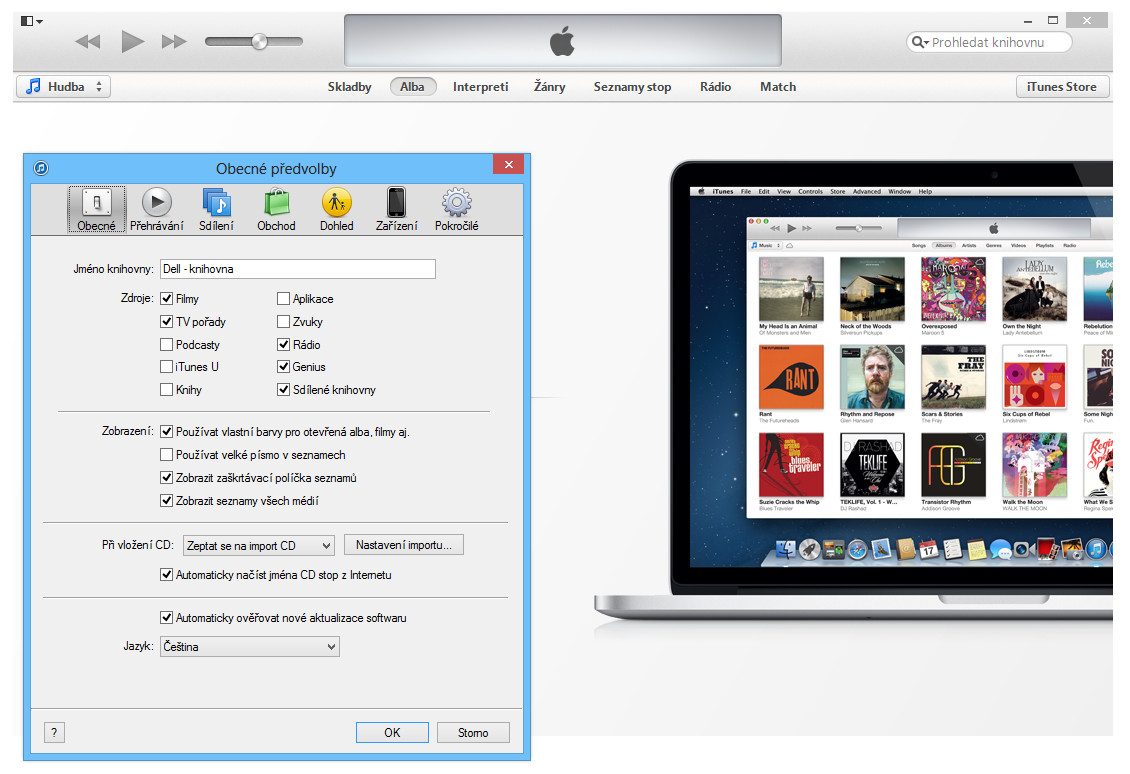The width and height of the screenshot is (1130, 774).
Task: Start playback with the play button
Action: [132, 42]
